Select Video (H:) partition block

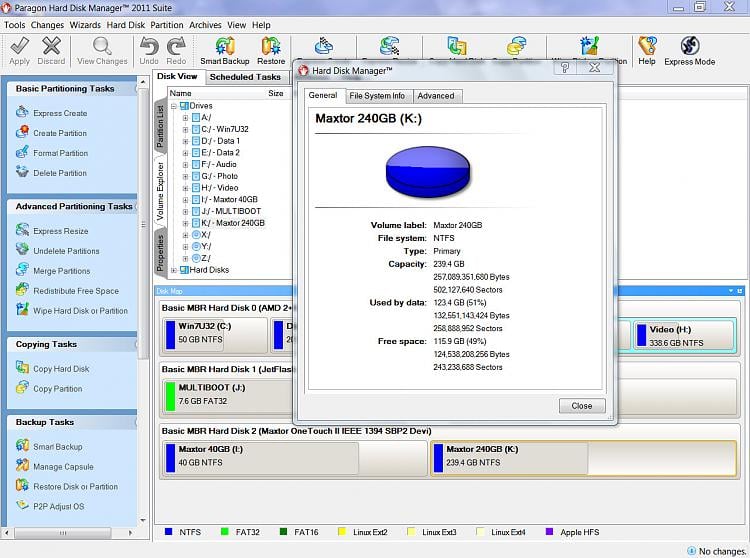pos(684,335)
